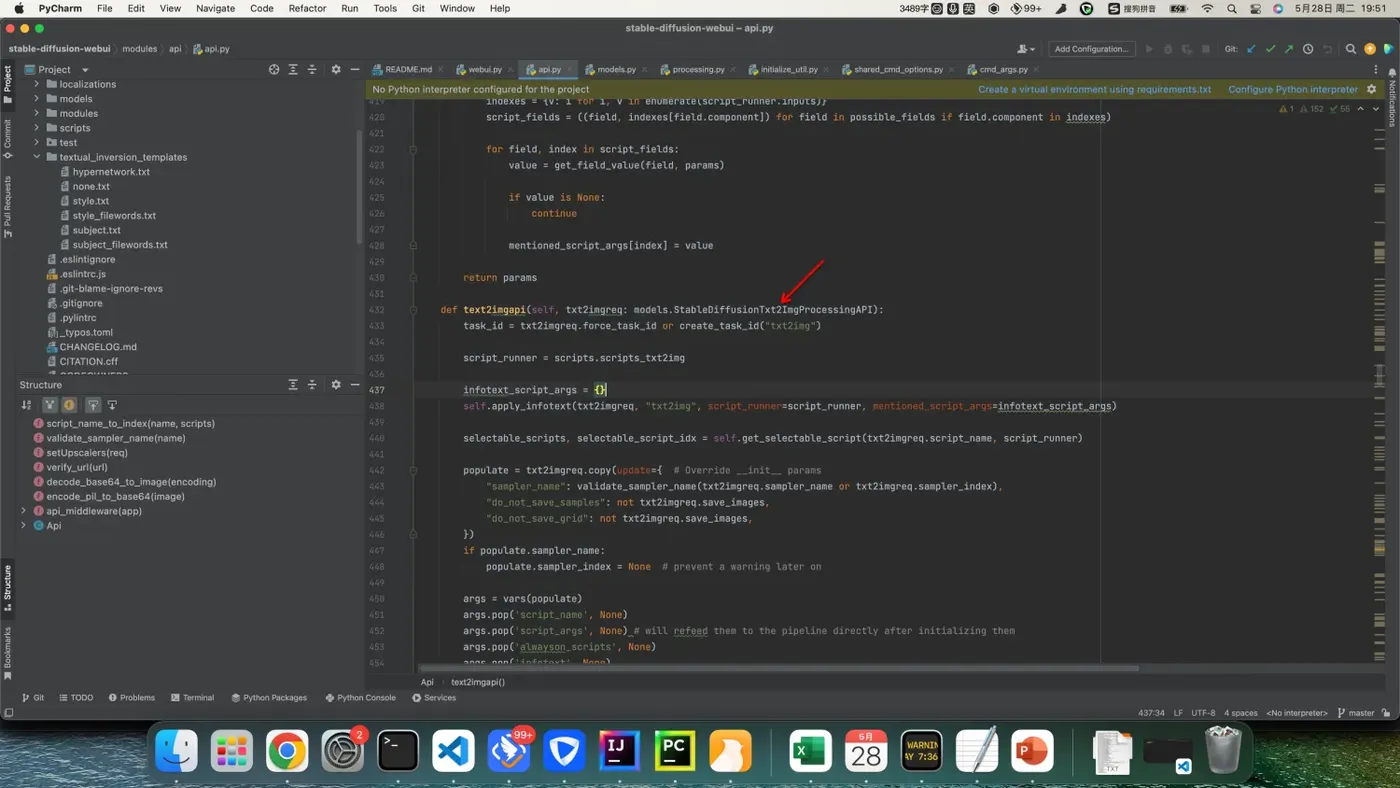Click the orange IDE update icon
Image resolution: width=1400 pixels, height=788 pixels.
tap(1370, 48)
